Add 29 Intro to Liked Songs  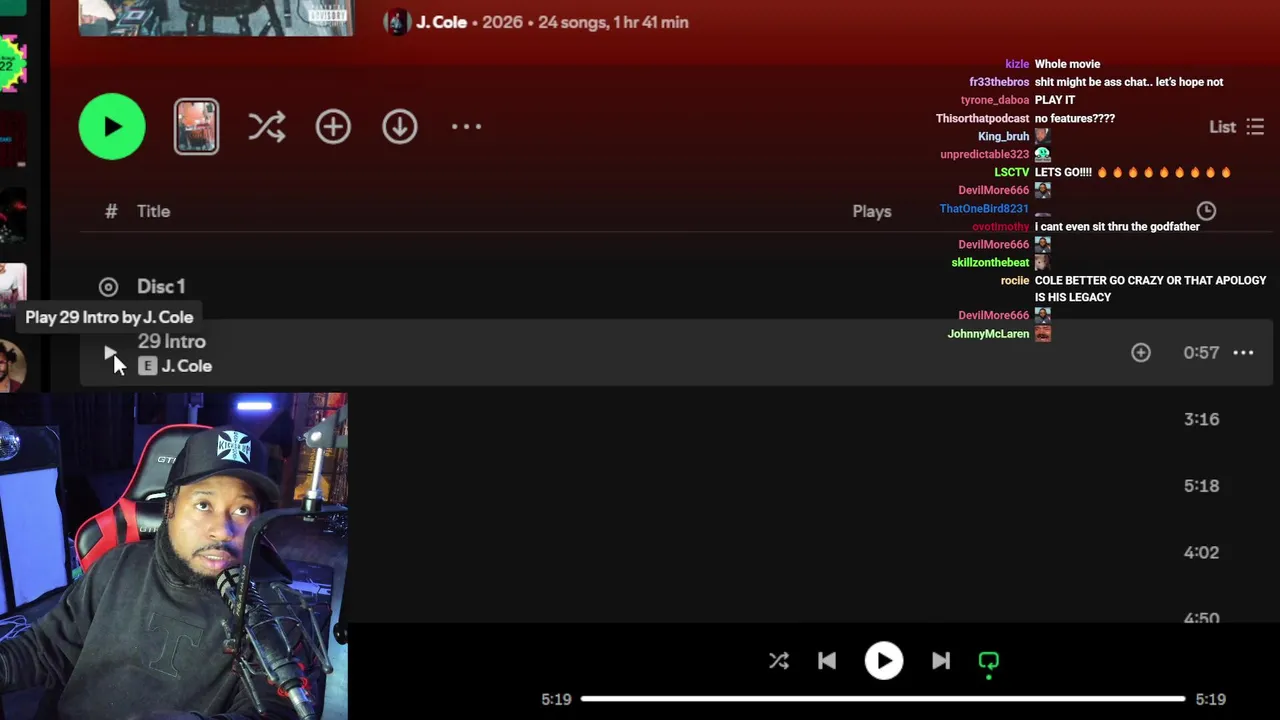click(x=1141, y=352)
